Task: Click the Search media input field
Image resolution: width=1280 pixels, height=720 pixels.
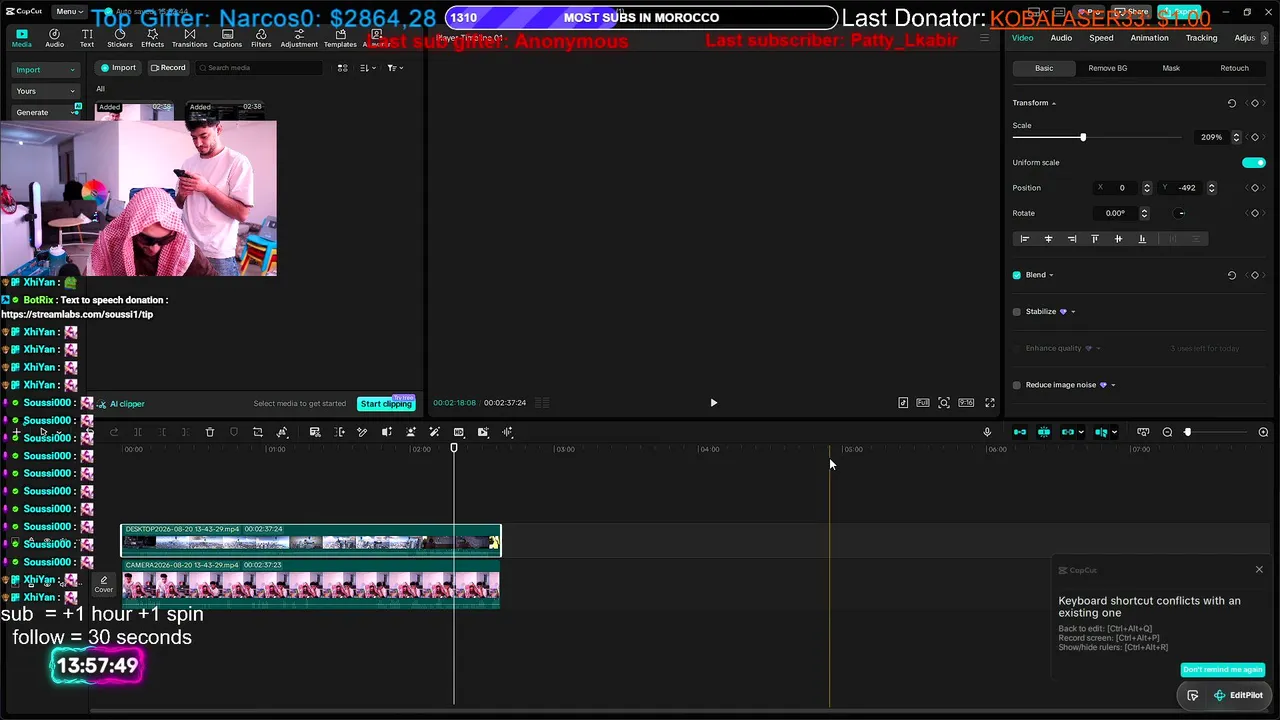Action: (260, 68)
